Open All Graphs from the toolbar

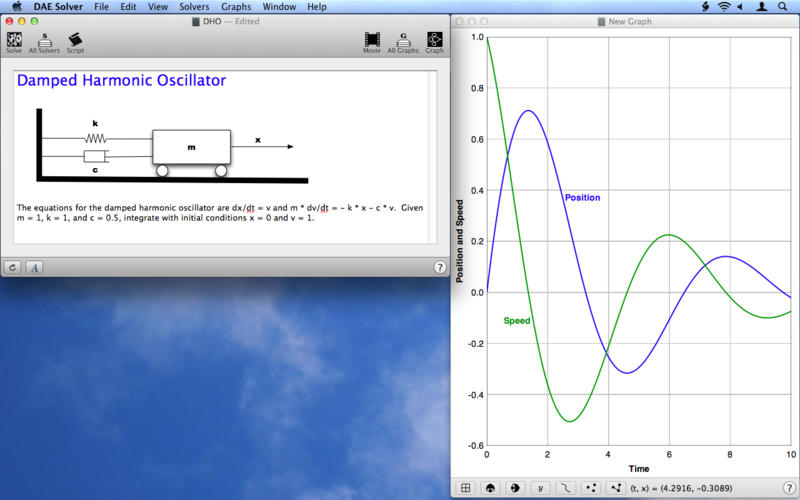403,41
